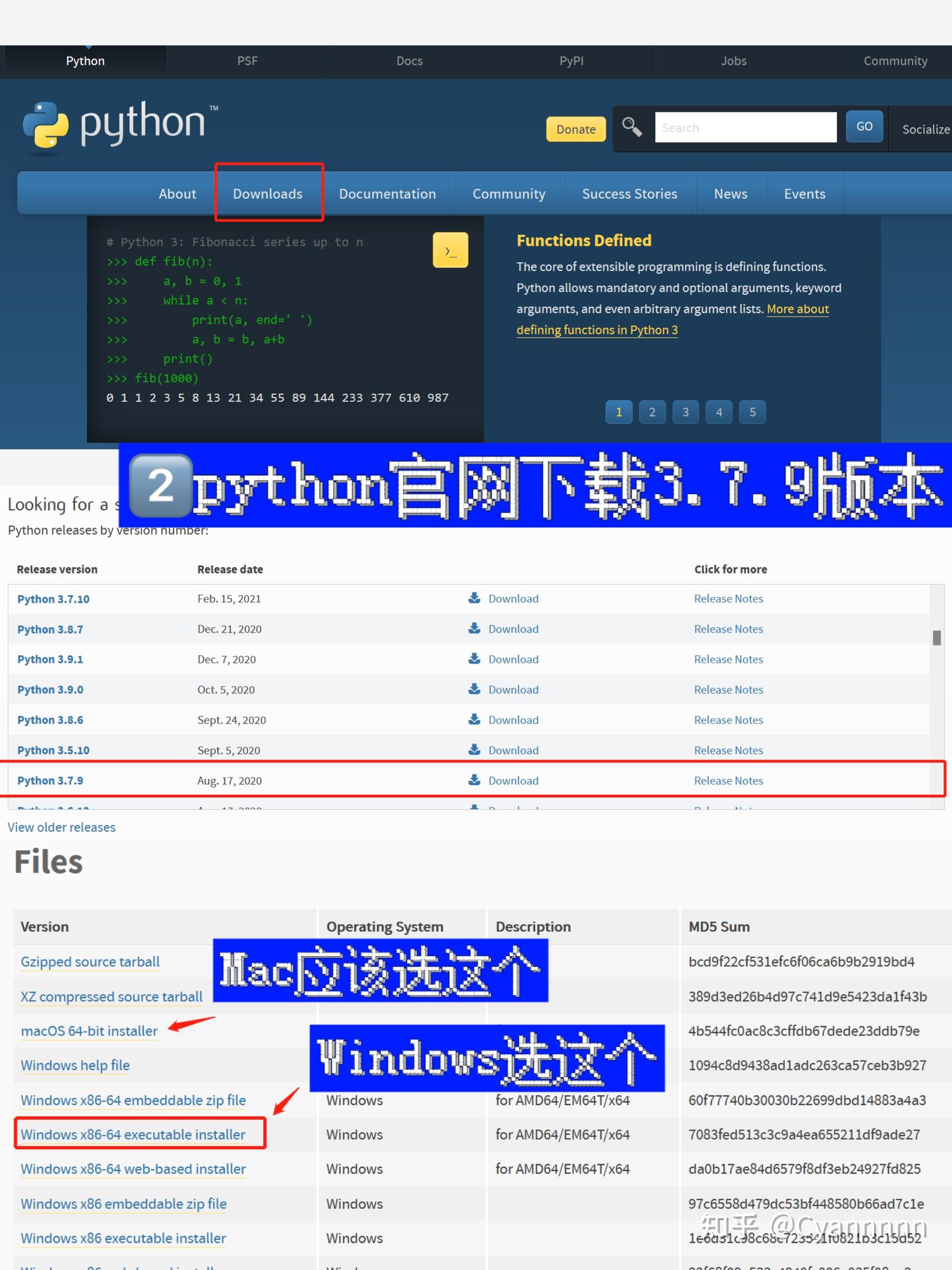Open the PyPI top tab
The width and height of the screenshot is (952, 1270).
coord(571,62)
